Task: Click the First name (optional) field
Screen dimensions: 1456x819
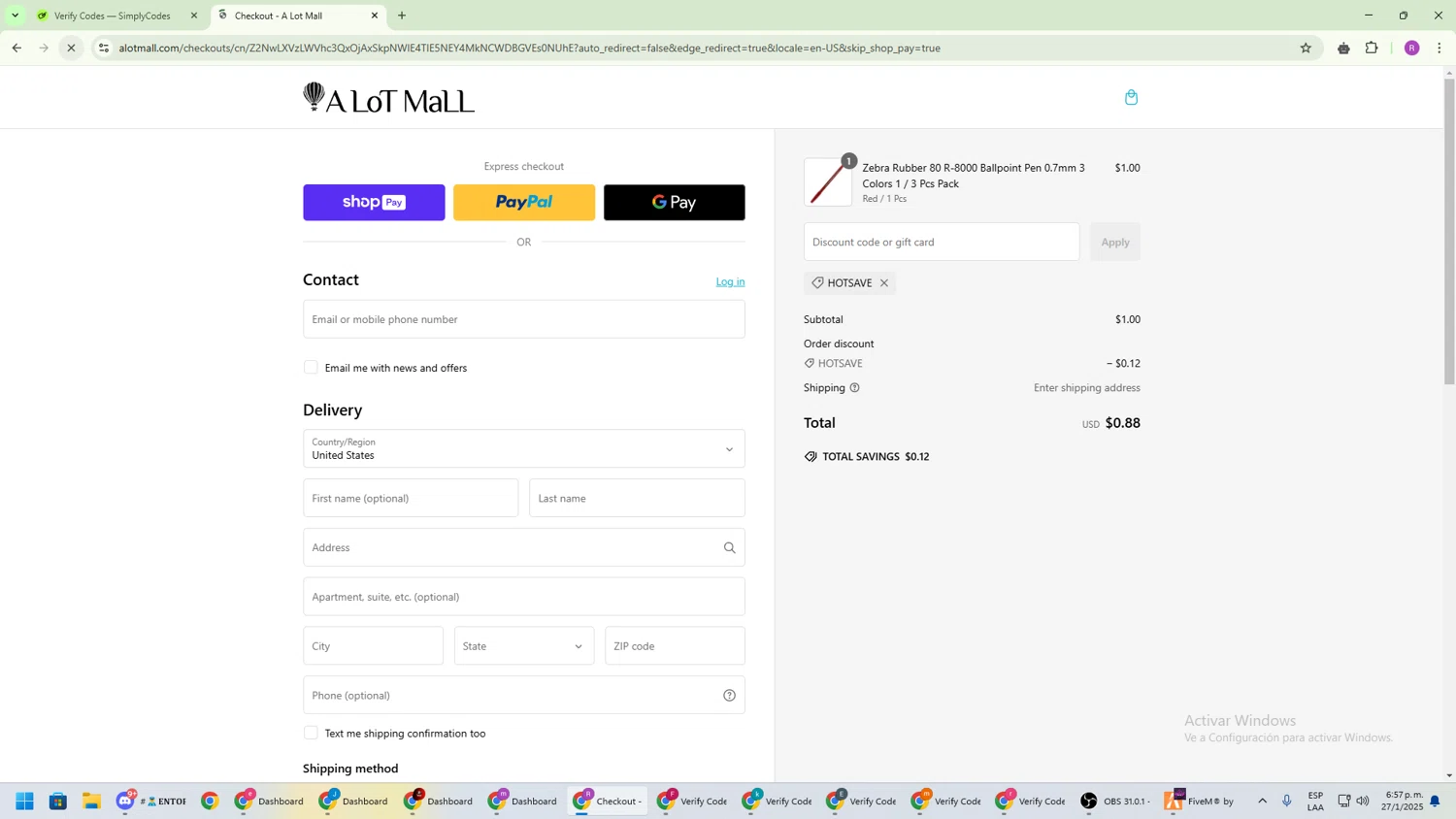Action: (411, 498)
